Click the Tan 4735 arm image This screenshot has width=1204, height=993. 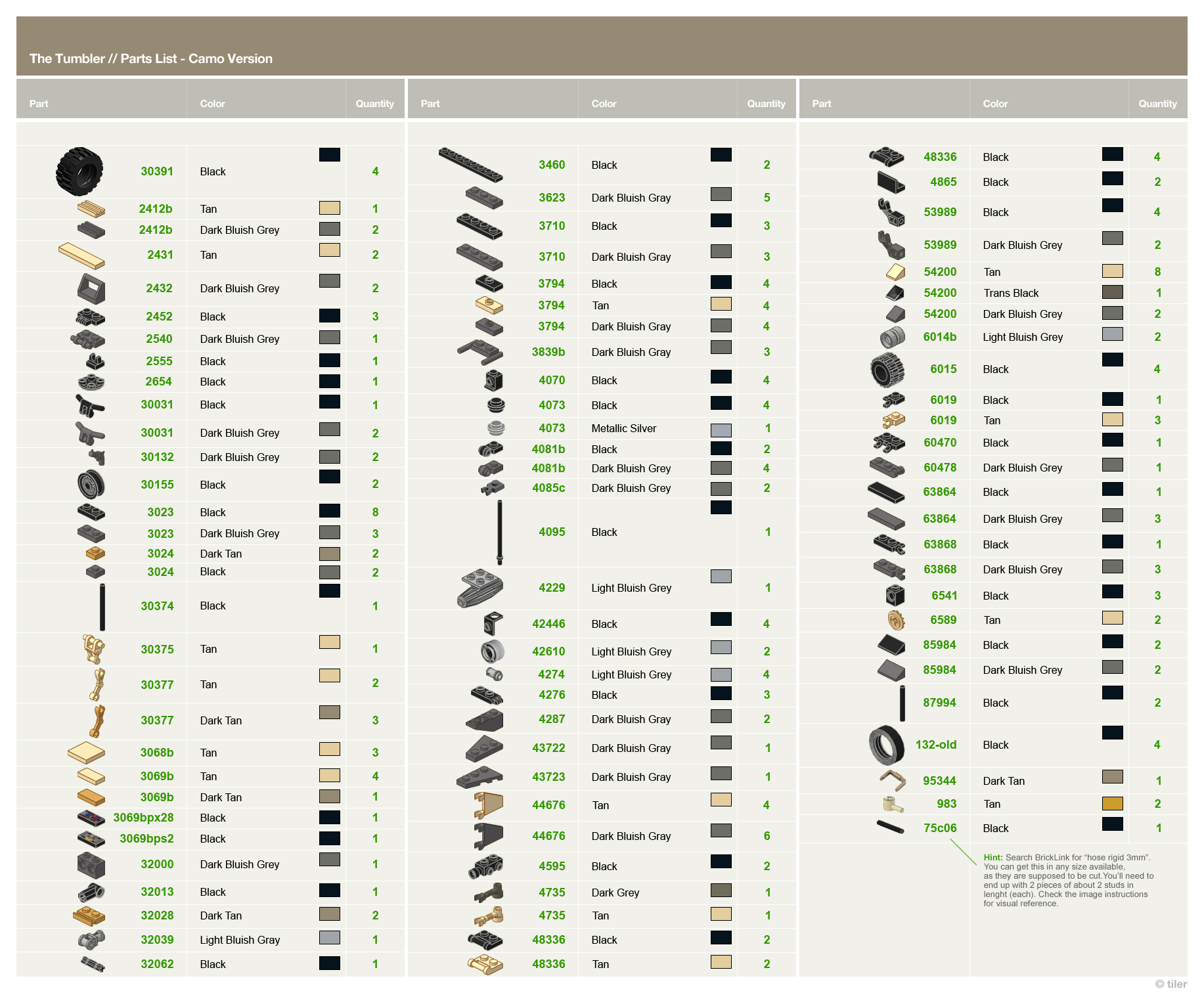click(x=489, y=916)
